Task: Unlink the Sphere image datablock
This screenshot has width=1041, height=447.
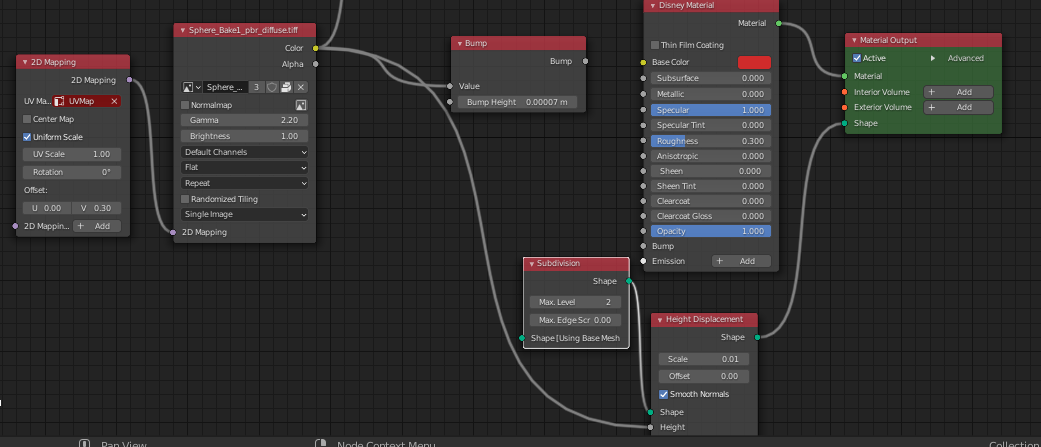Action: click(301, 87)
